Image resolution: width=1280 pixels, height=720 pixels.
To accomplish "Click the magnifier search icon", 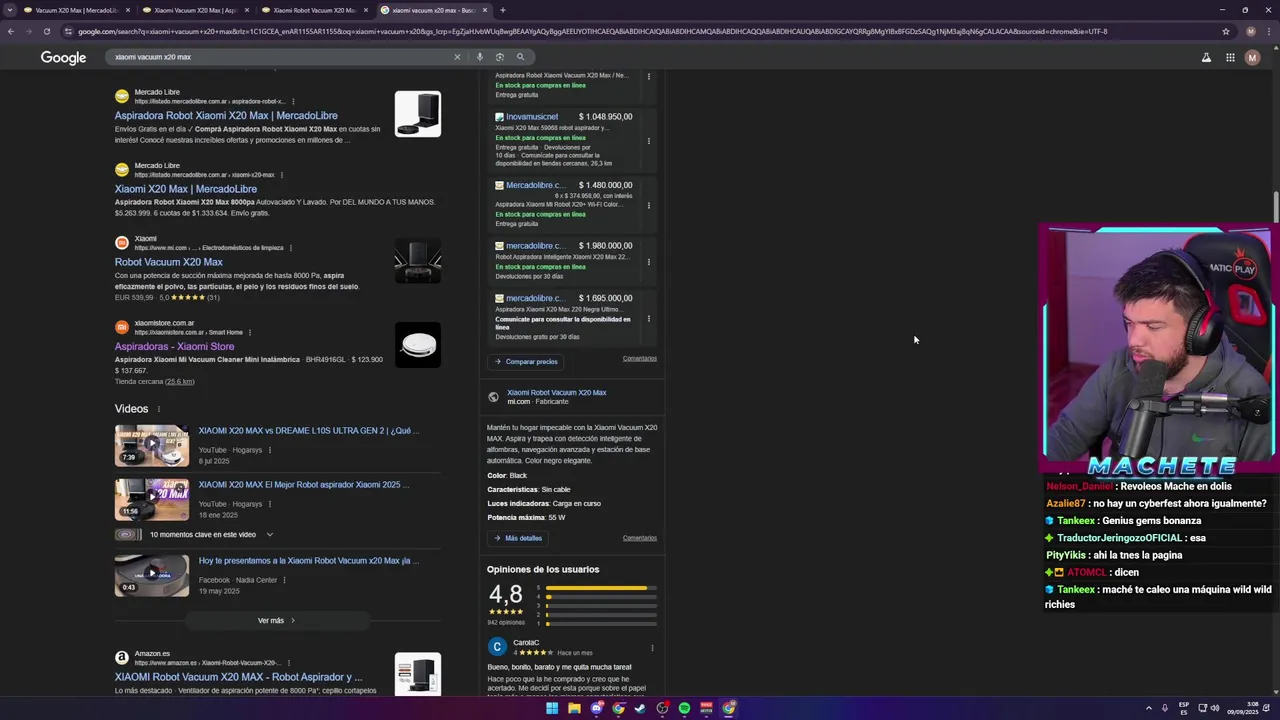I will click(x=520, y=57).
